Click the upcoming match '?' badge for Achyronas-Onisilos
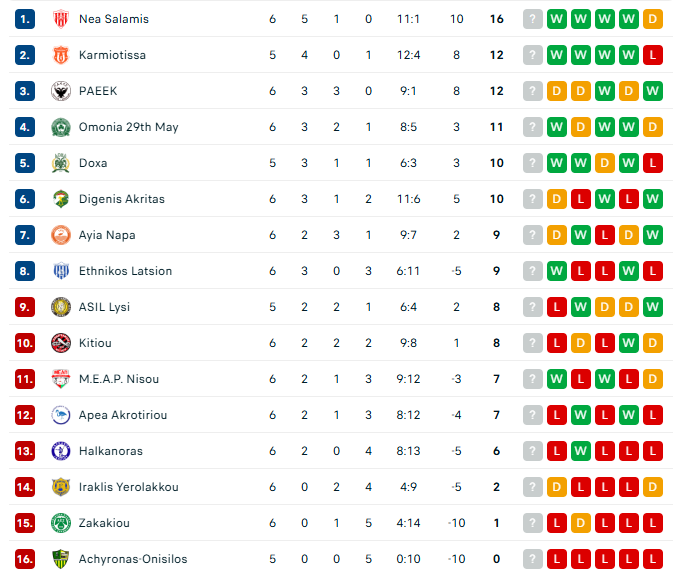Viewport: 679px width, 576px height. (533, 559)
